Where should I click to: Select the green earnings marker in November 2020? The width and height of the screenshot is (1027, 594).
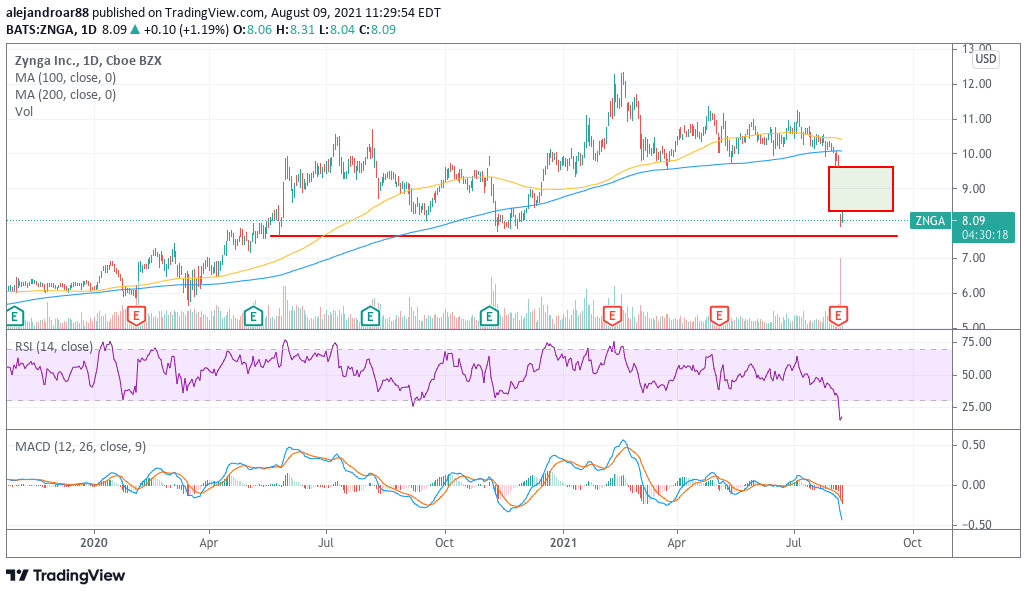[x=489, y=317]
